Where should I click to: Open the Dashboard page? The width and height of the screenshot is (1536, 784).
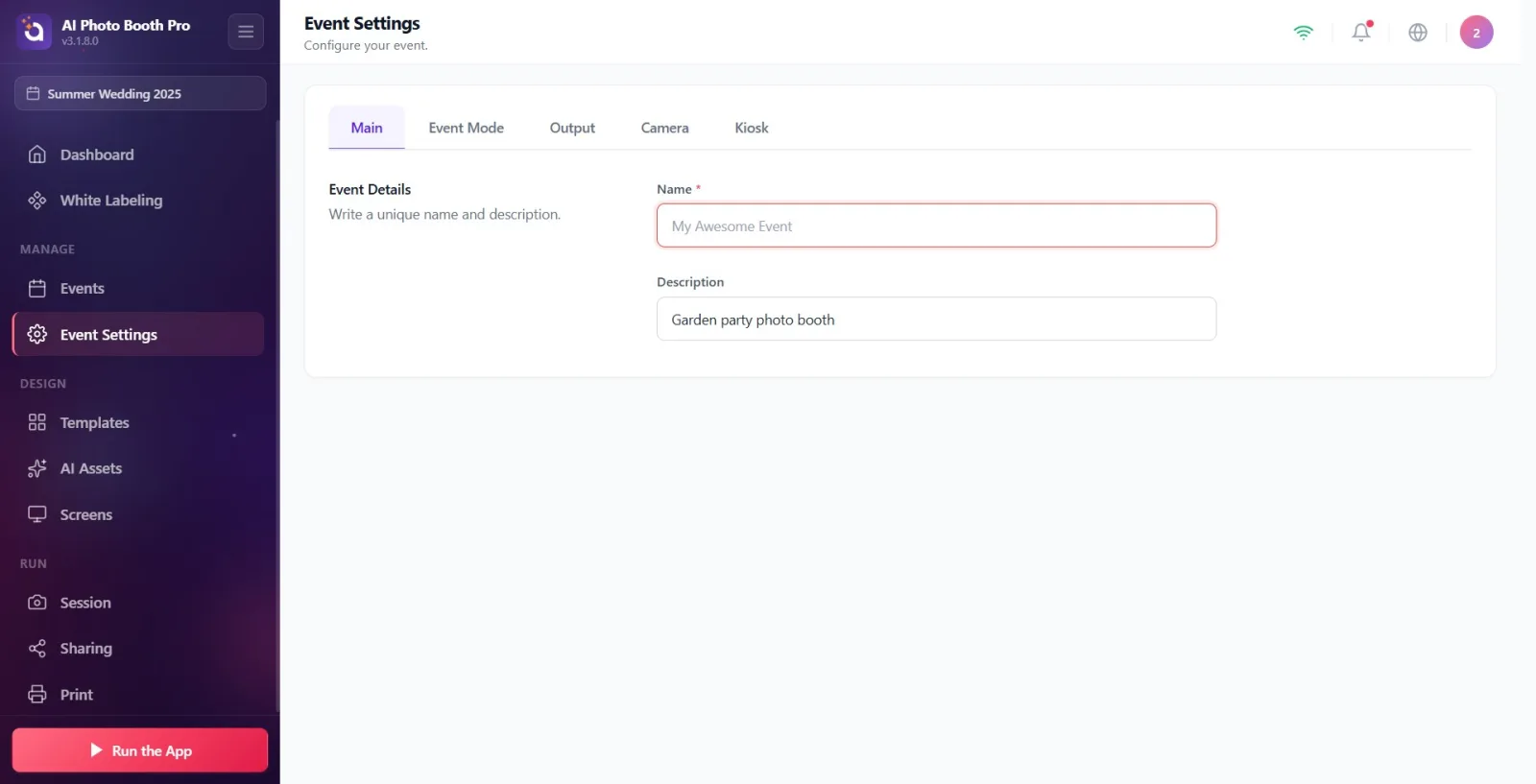[x=138, y=154]
